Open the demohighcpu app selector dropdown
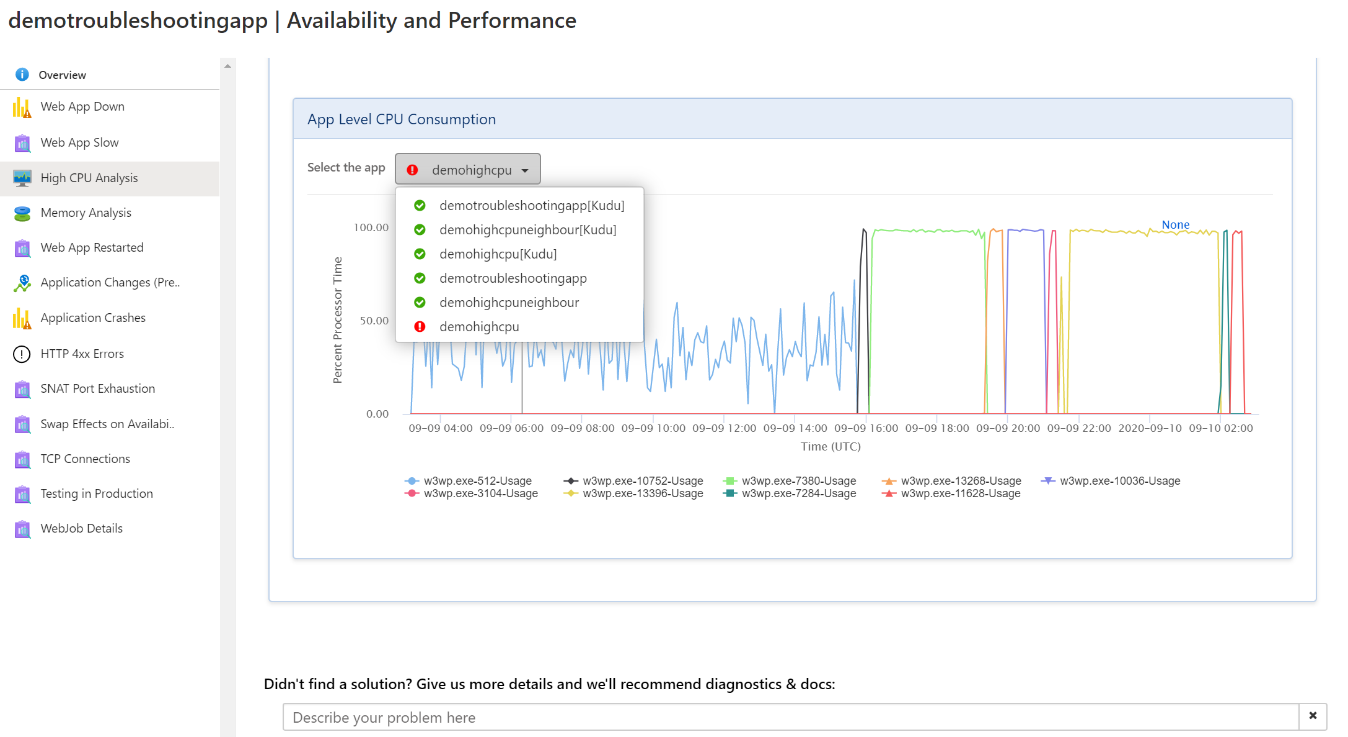Viewport: 1348px width, 737px height. point(468,168)
